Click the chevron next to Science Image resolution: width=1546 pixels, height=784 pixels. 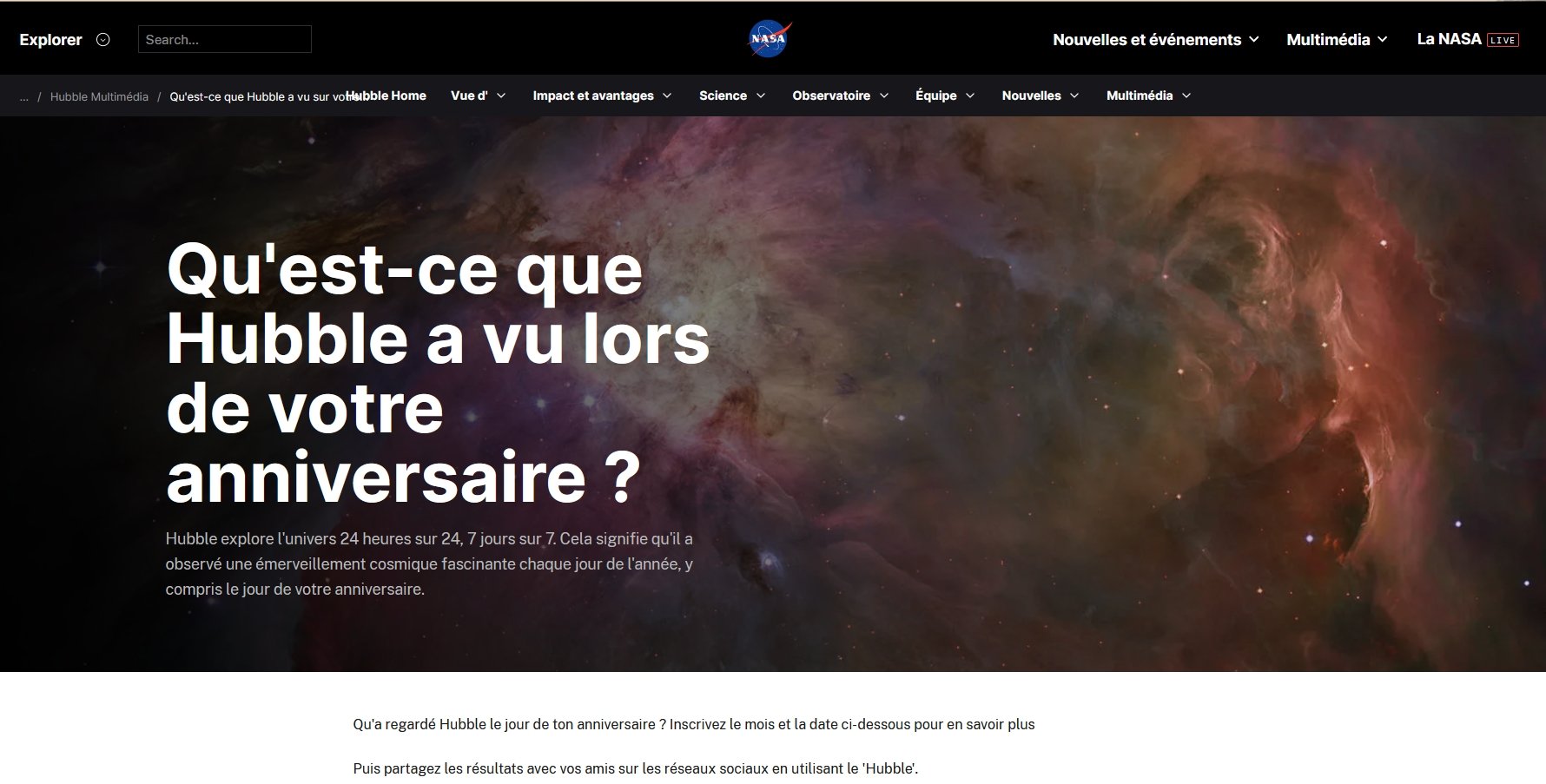tap(761, 96)
